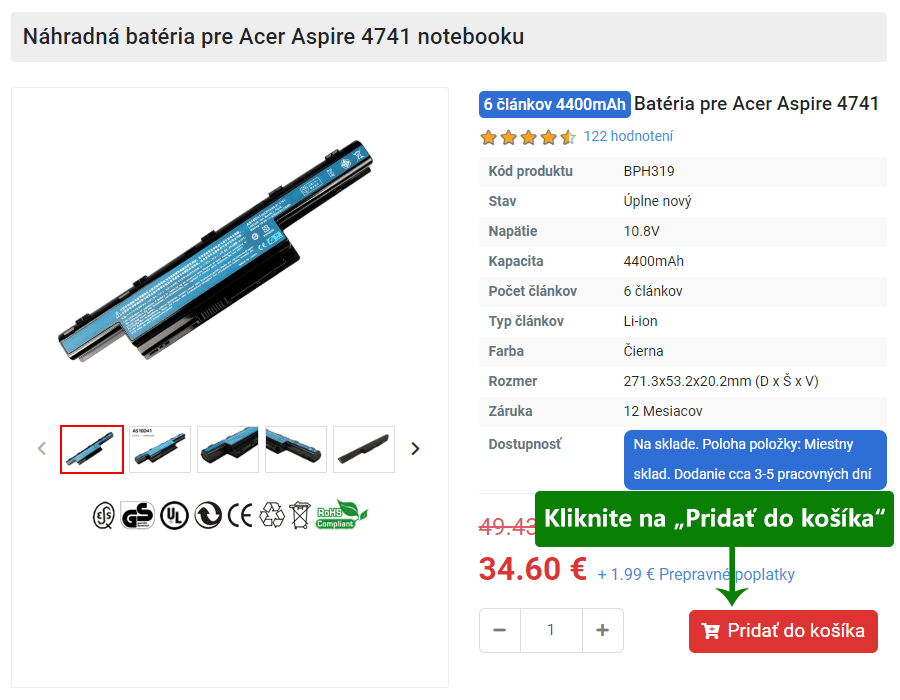Image resolution: width=900 pixels, height=700 pixels.
Task: Add item via Pridať do košíka button
Action: pyautogui.click(x=783, y=631)
